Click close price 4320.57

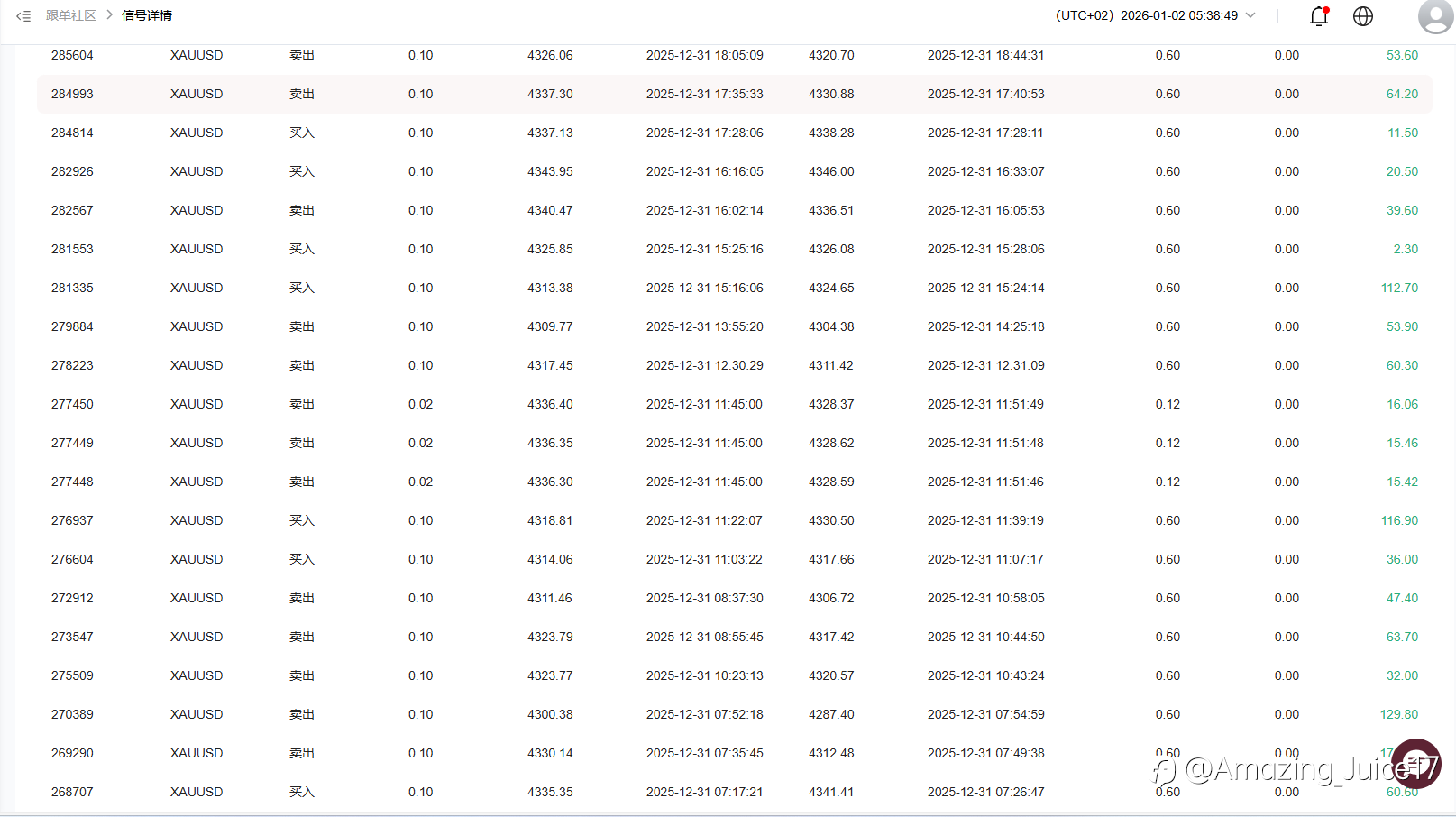pos(831,675)
